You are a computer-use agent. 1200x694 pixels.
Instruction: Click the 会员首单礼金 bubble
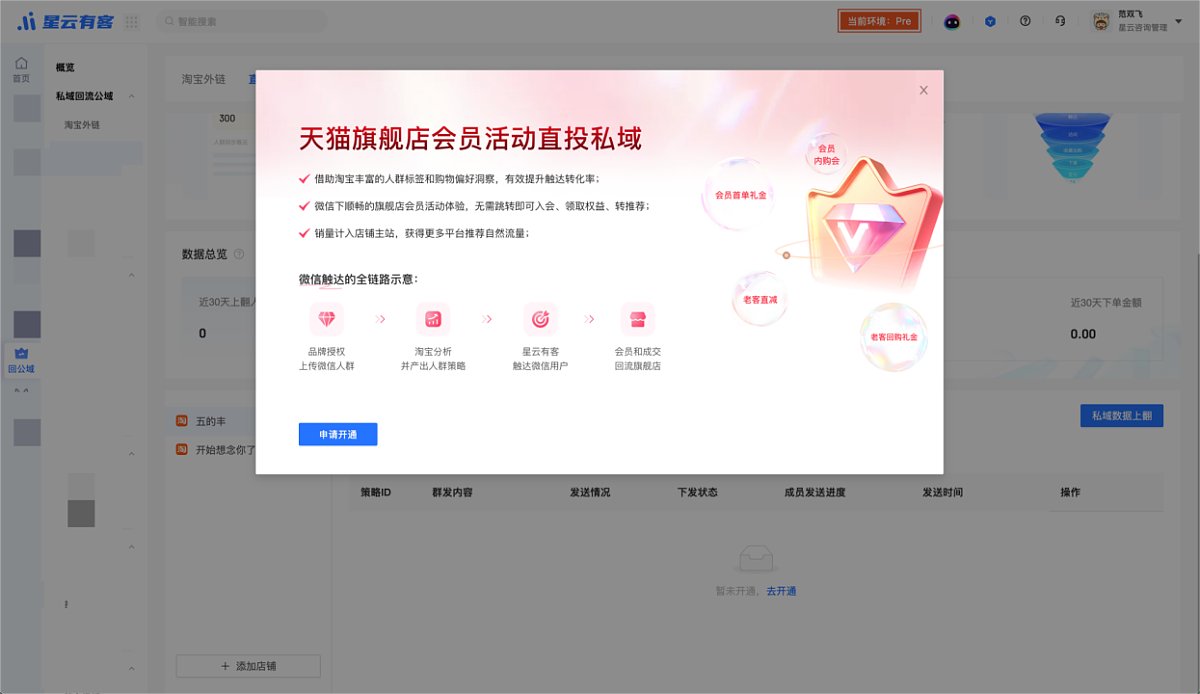(x=740, y=194)
